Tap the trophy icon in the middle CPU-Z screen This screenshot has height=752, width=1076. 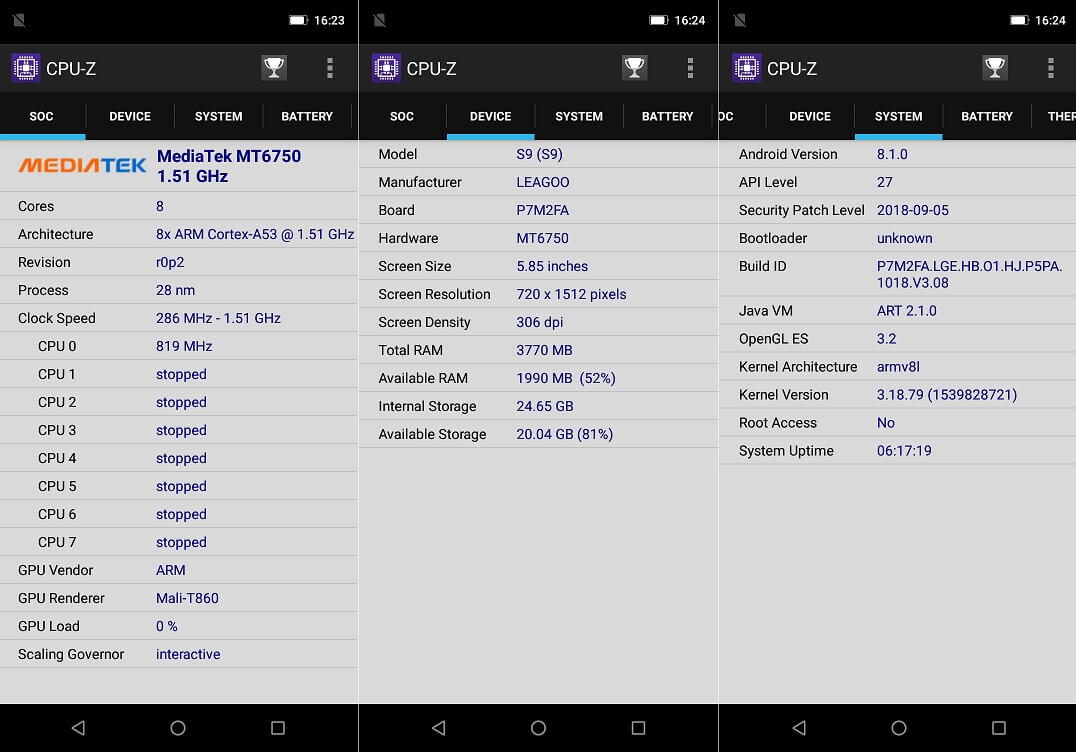point(634,67)
